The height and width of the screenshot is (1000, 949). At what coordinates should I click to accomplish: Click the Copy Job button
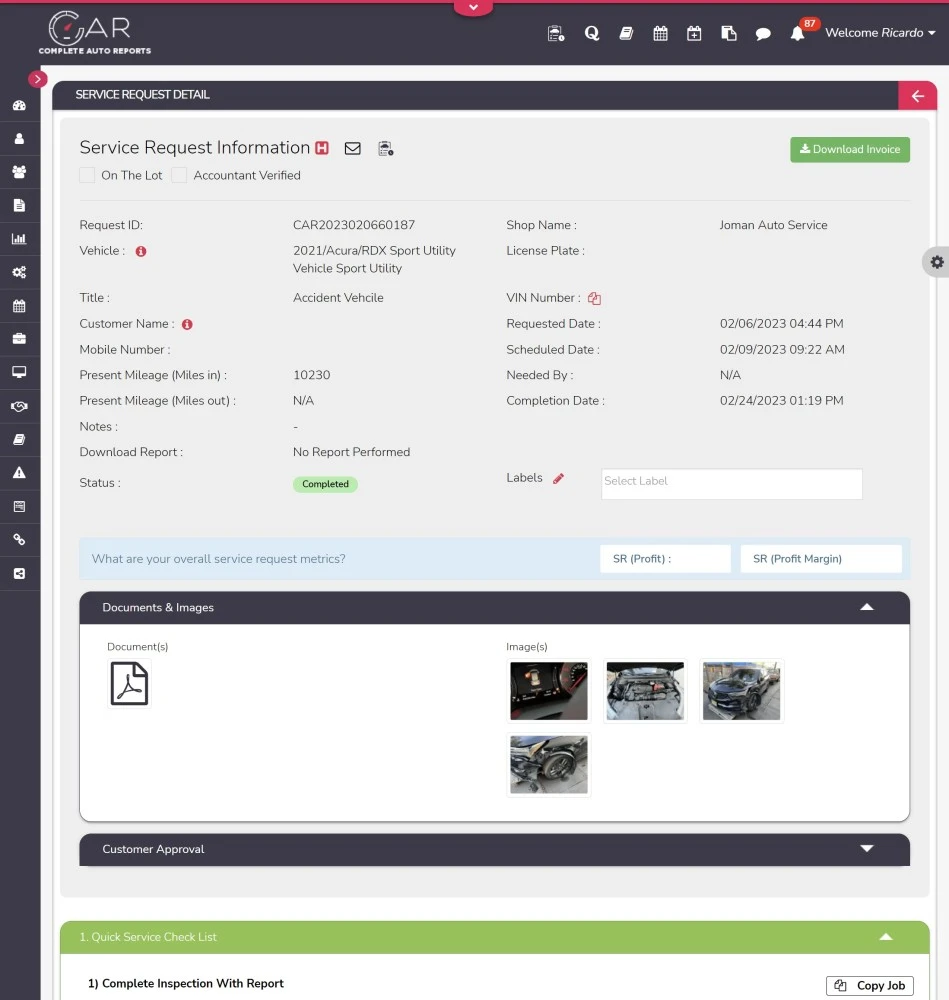pos(869,985)
